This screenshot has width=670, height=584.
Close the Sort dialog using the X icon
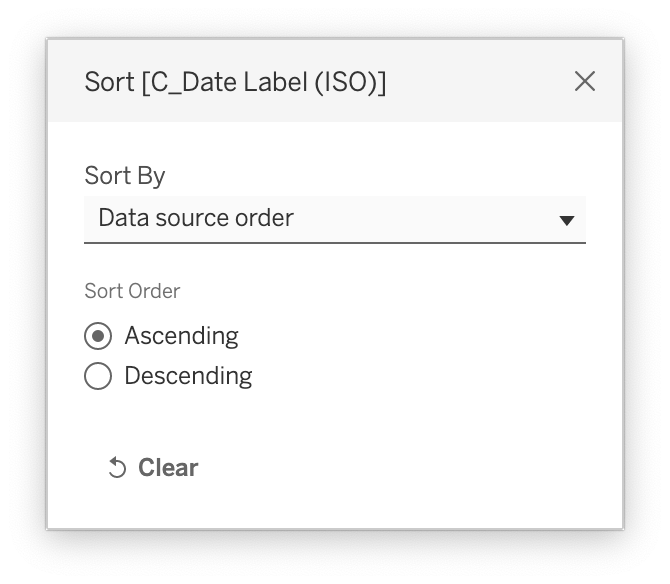[x=585, y=81]
